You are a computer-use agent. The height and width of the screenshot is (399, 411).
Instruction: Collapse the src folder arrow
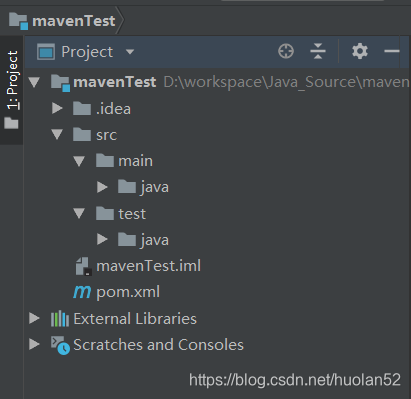(x=57, y=134)
